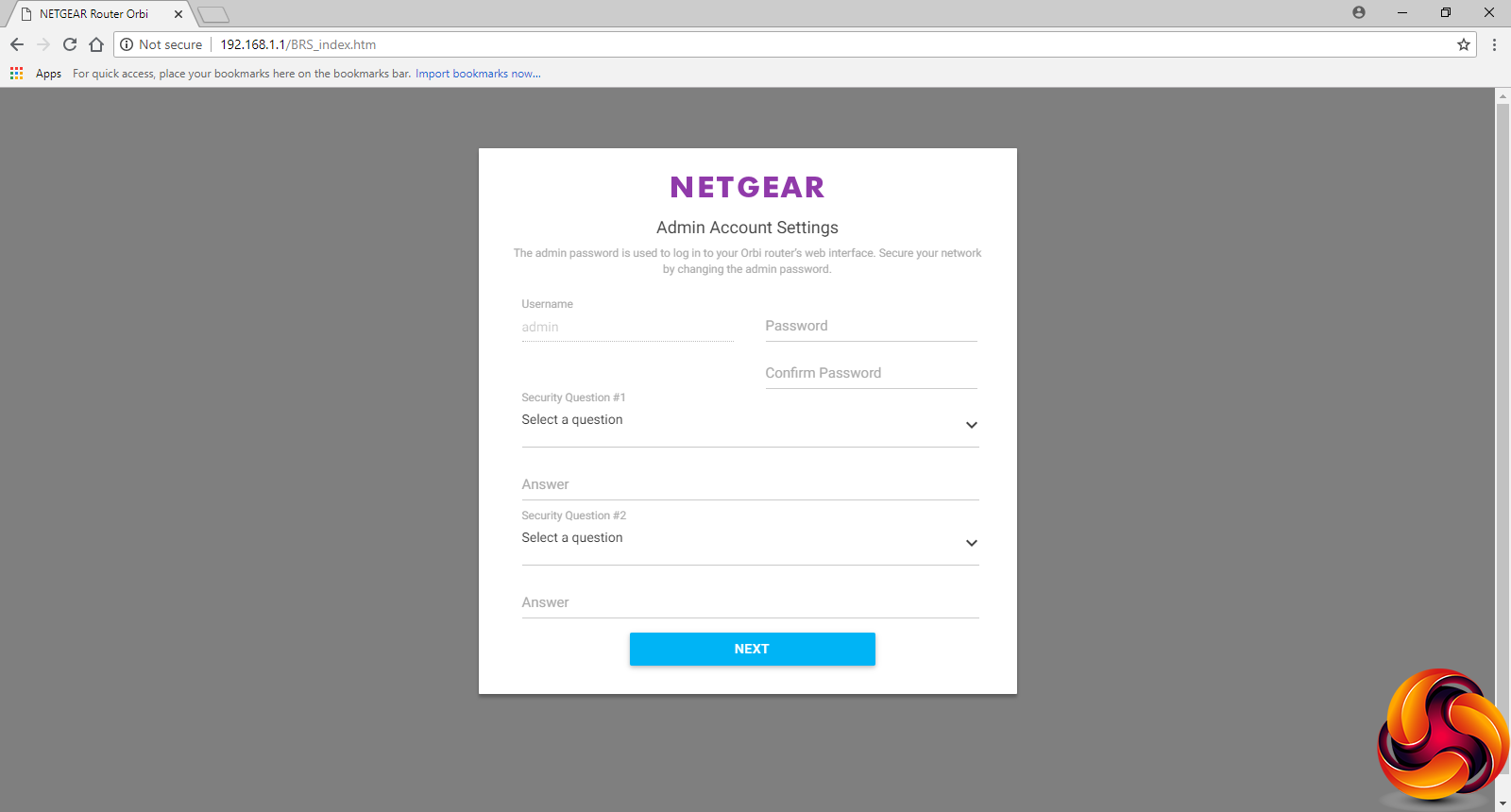This screenshot has width=1511, height=812.
Task: Reload the router setup page
Action: coord(70,44)
